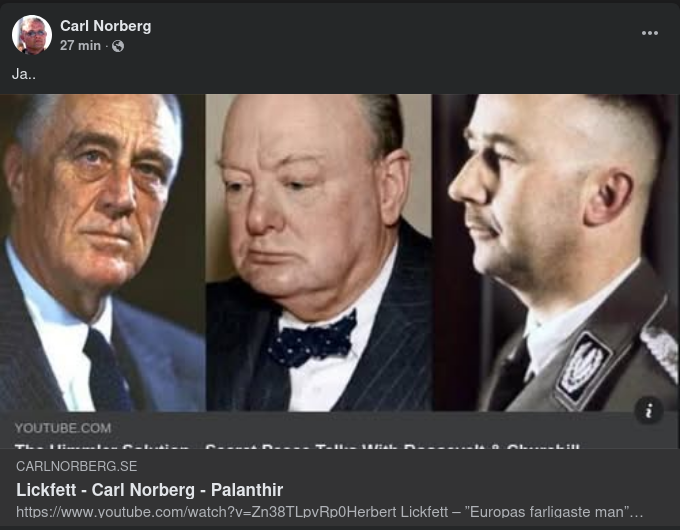Open Carl Norberg's round profile picture
The image size is (680, 530).
pos(32,34)
